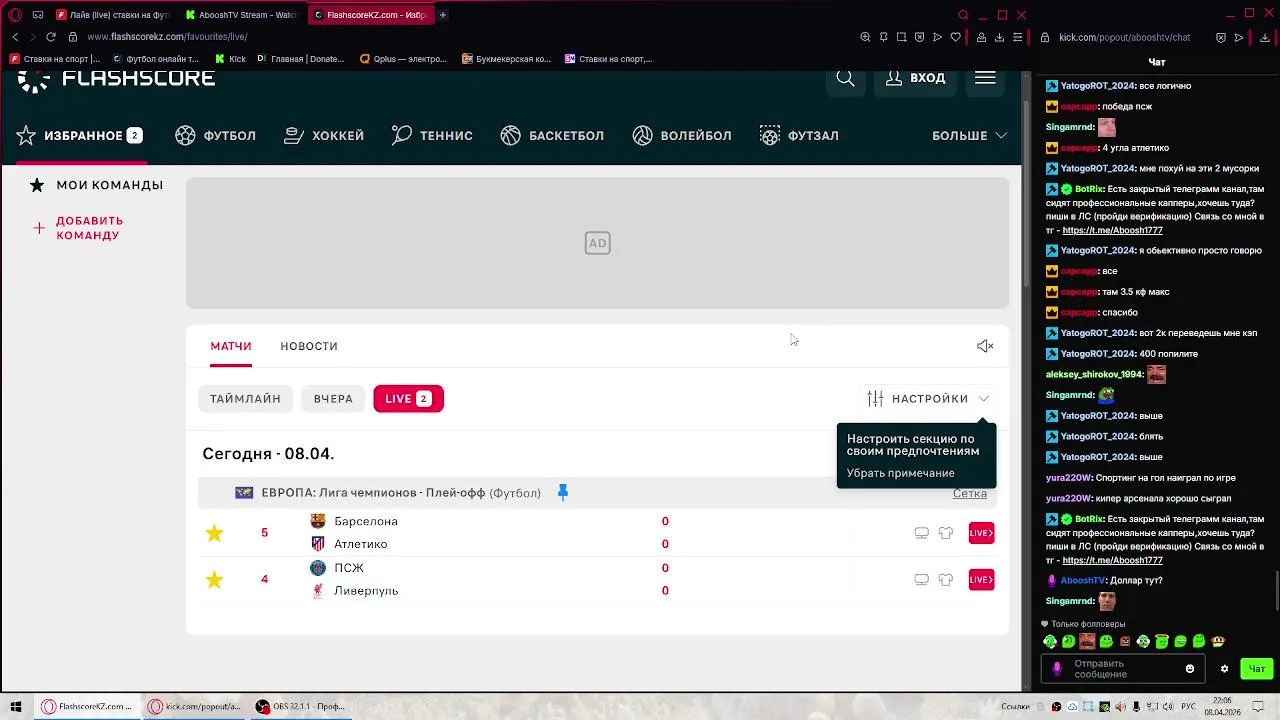
Task: Open the Flashscore search icon
Action: pos(845,78)
